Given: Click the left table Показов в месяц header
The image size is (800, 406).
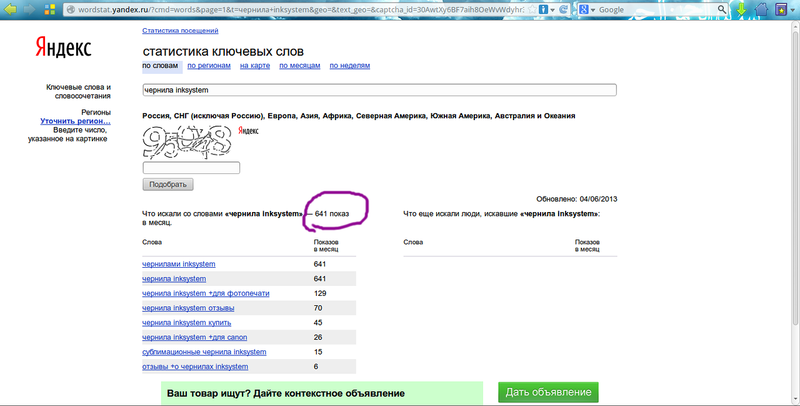Looking at the screenshot, I should pos(326,245).
